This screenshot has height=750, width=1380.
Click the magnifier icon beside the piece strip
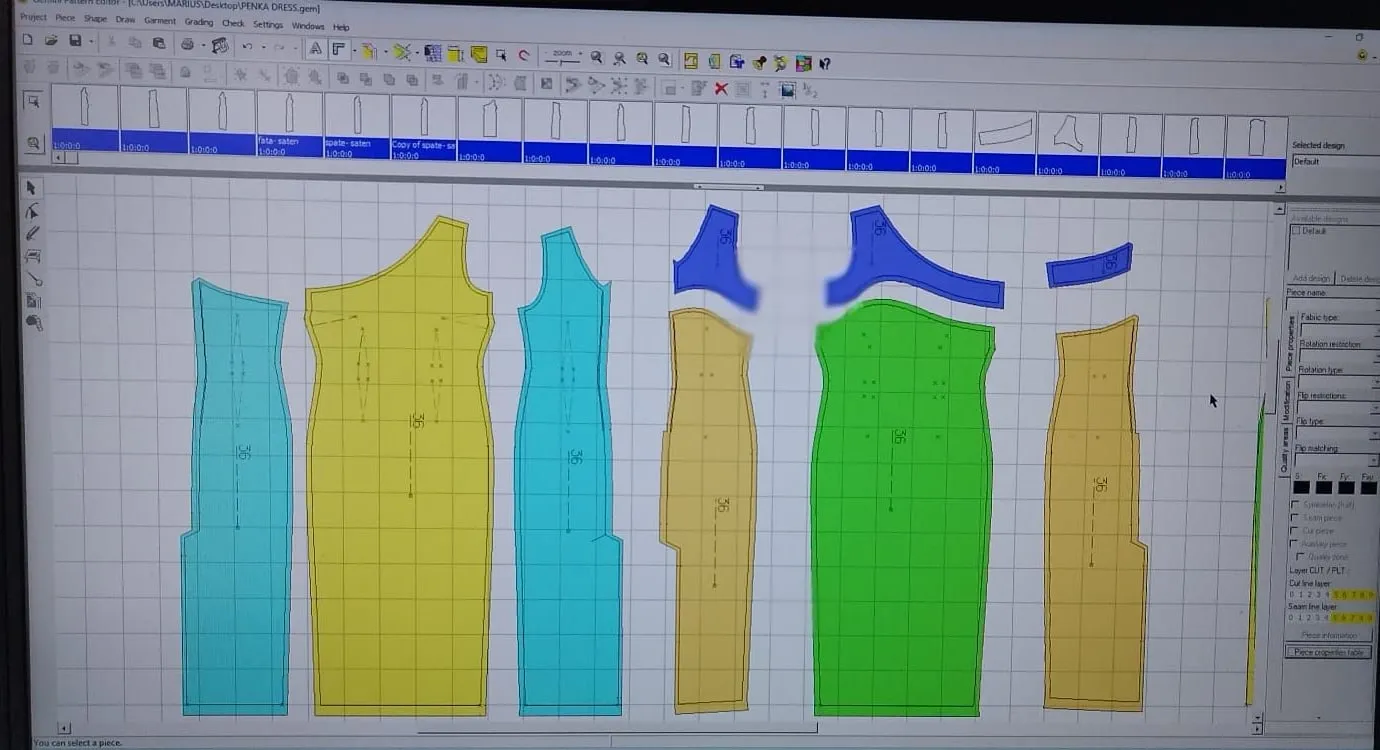tap(33, 143)
